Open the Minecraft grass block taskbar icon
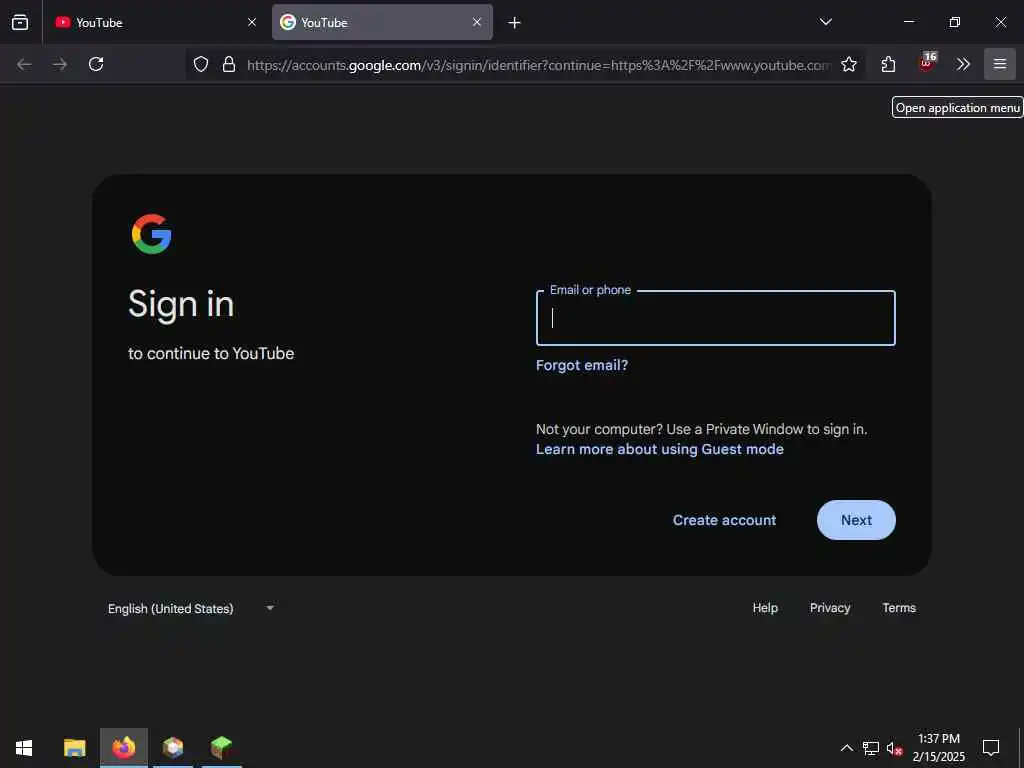The height and width of the screenshot is (768, 1024). click(x=221, y=748)
